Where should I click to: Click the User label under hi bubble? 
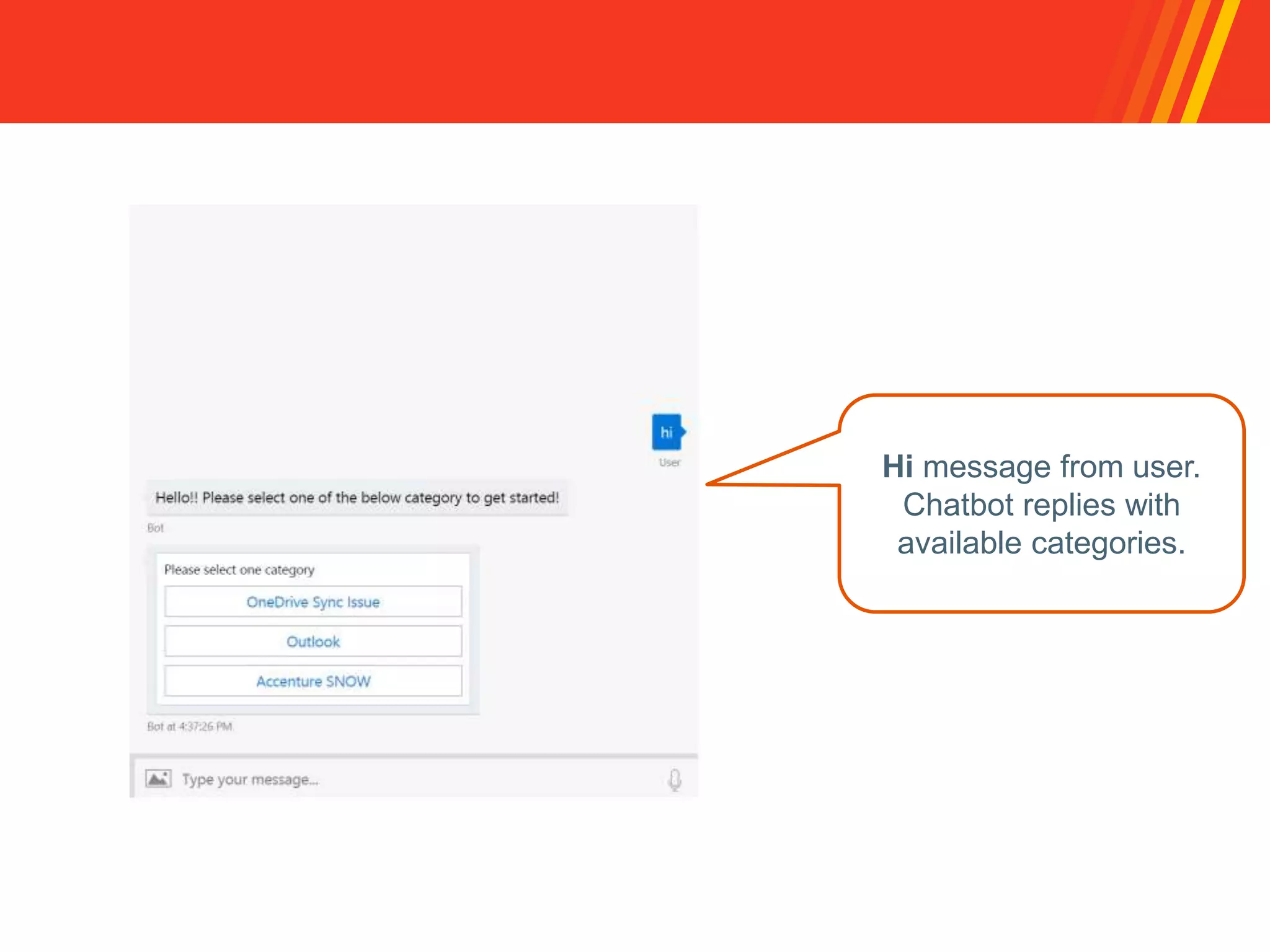[x=669, y=462]
